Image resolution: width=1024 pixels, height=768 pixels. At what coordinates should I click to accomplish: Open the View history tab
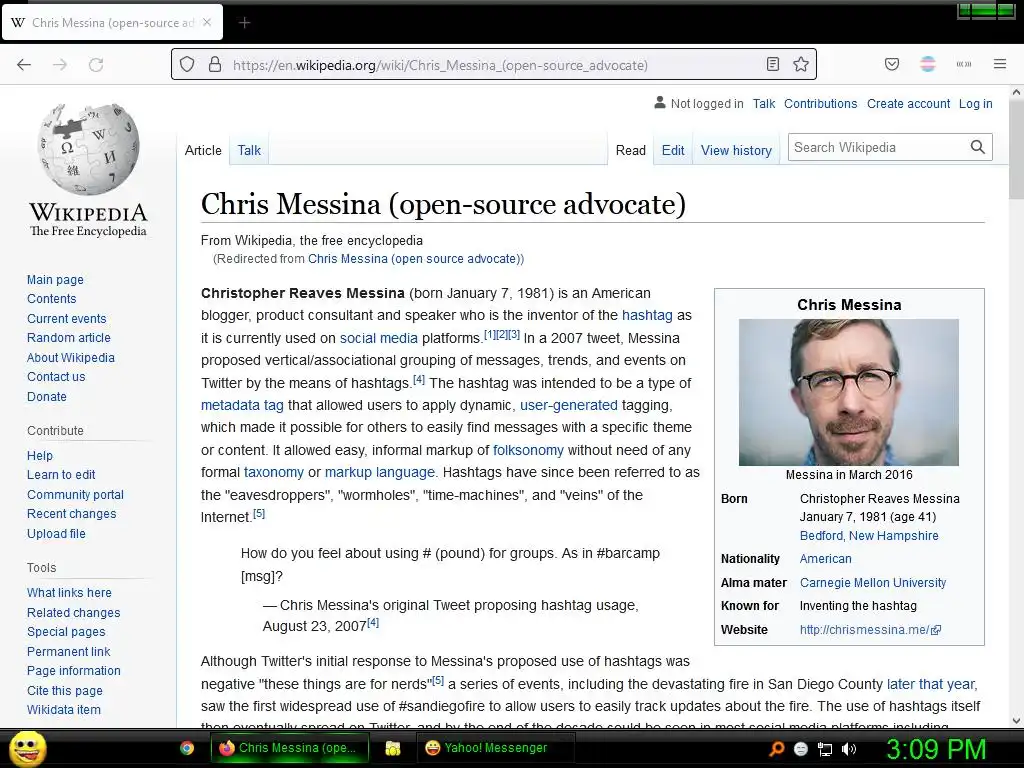pyautogui.click(x=736, y=150)
